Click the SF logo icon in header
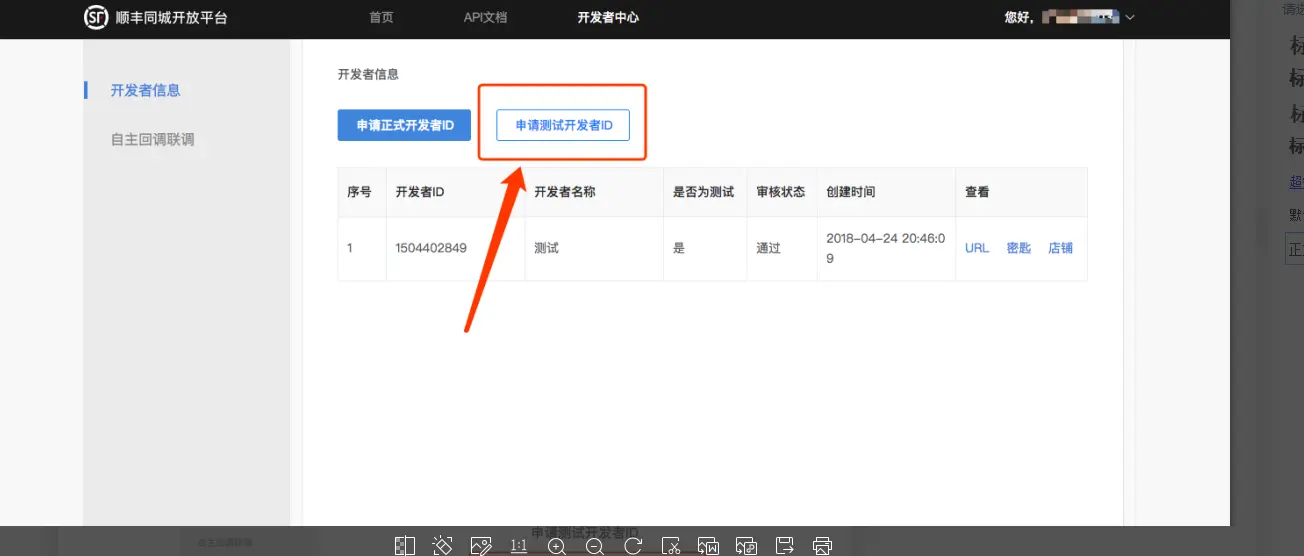The height and width of the screenshot is (556, 1304). 96,17
